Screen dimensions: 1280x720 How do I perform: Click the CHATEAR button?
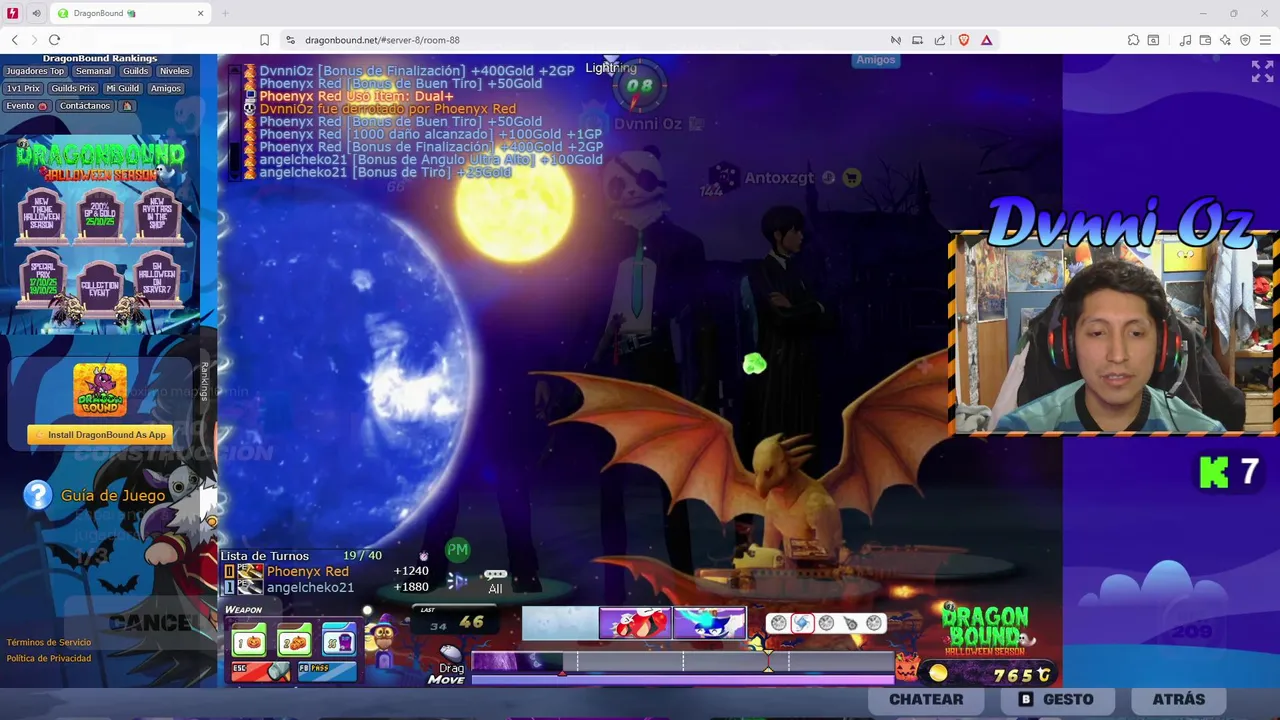pos(926,700)
